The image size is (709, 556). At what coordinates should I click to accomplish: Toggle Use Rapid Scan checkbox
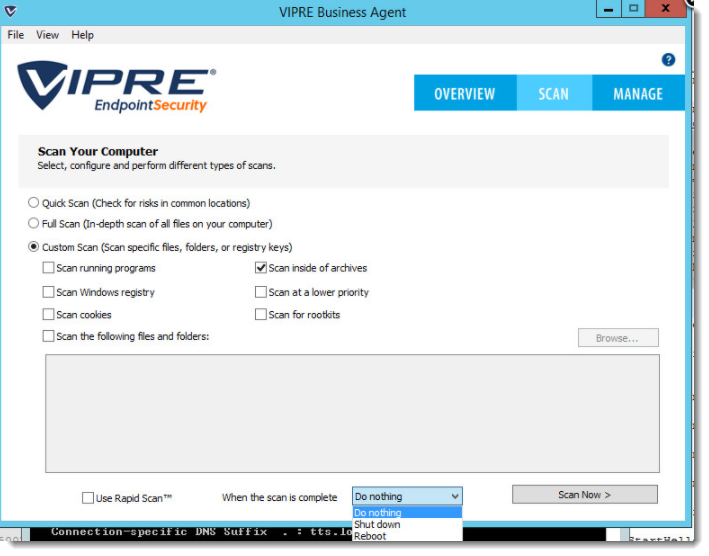pos(88,498)
